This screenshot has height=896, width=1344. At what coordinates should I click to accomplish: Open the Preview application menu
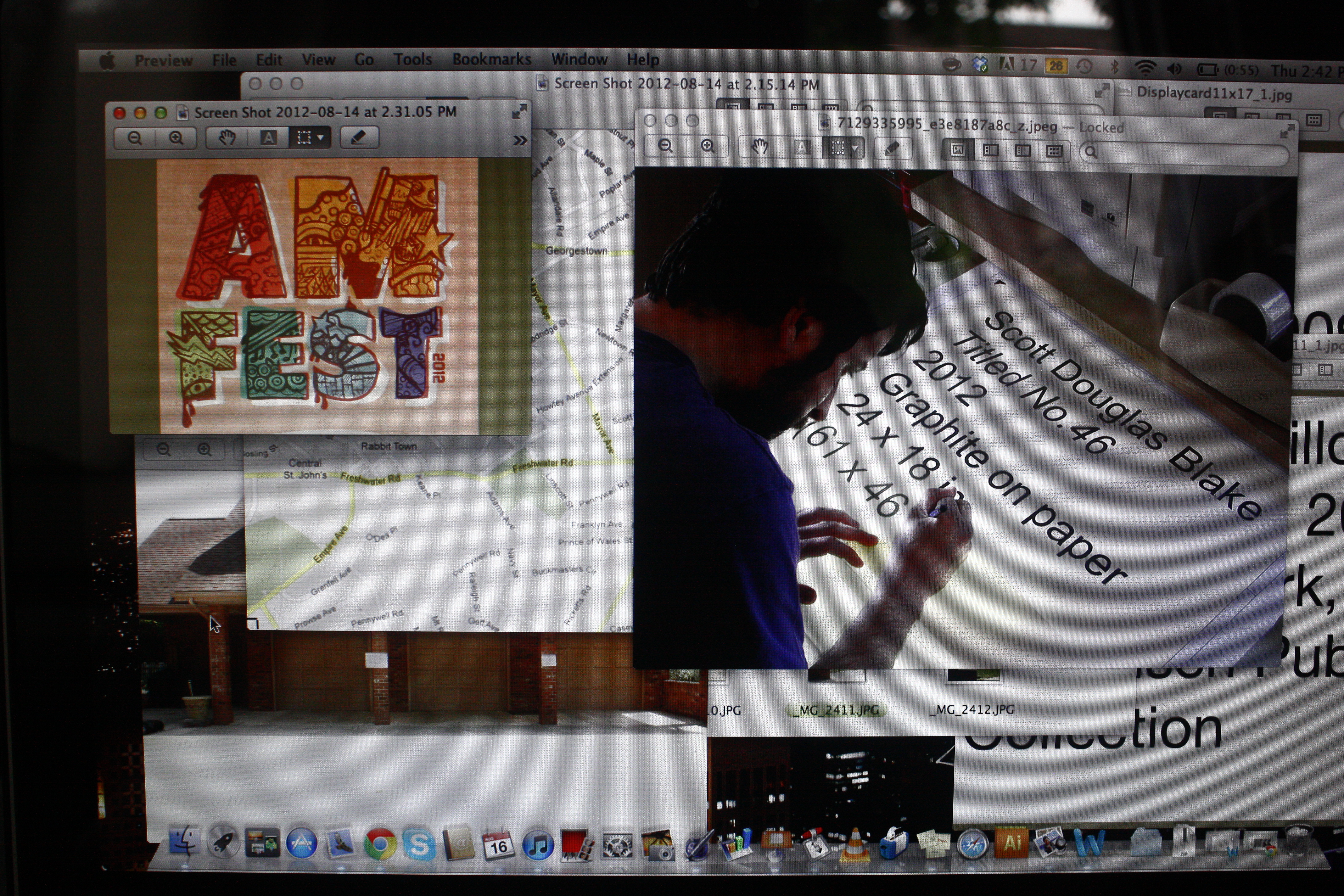[163, 61]
